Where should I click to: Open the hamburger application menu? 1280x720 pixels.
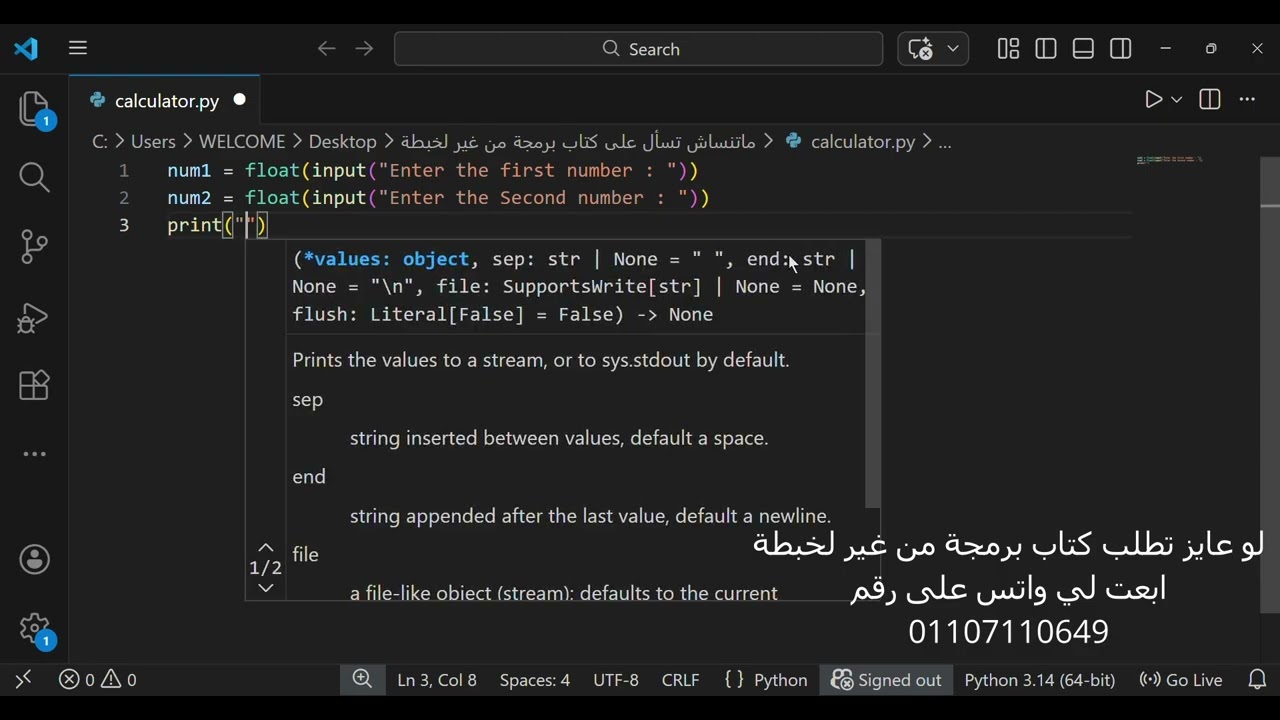pos(78,48)
